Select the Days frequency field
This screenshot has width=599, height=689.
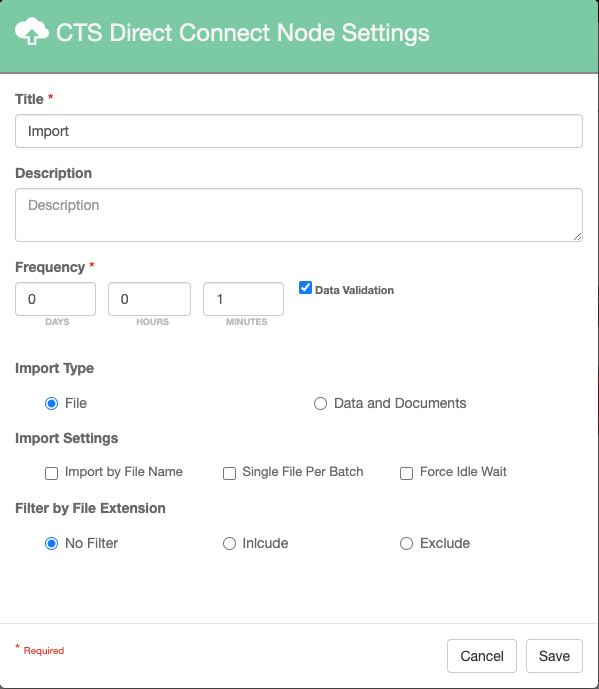click(x=55, y=299)
